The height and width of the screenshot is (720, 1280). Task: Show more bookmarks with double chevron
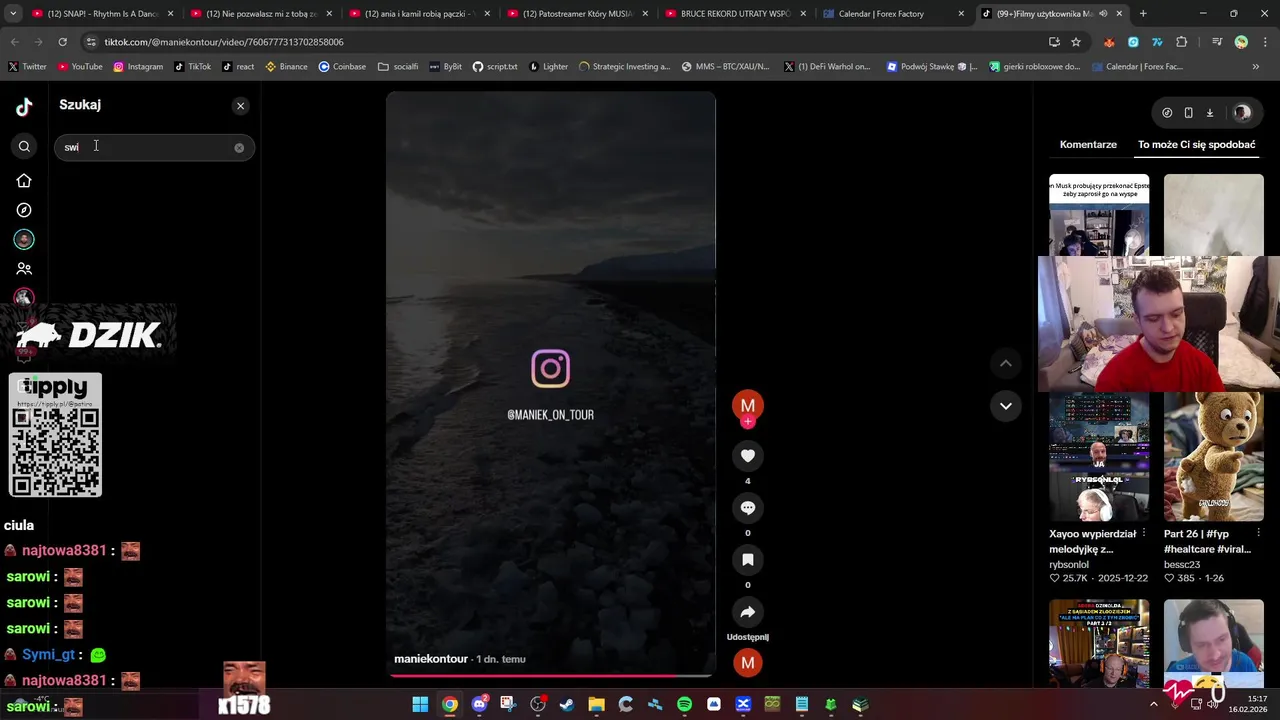(1256, 67)
